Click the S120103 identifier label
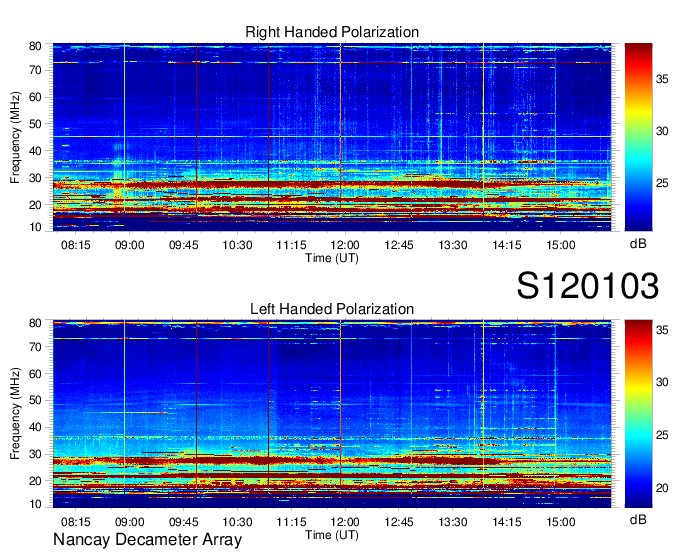Screen dimensions: 680x552 point(588,286)
